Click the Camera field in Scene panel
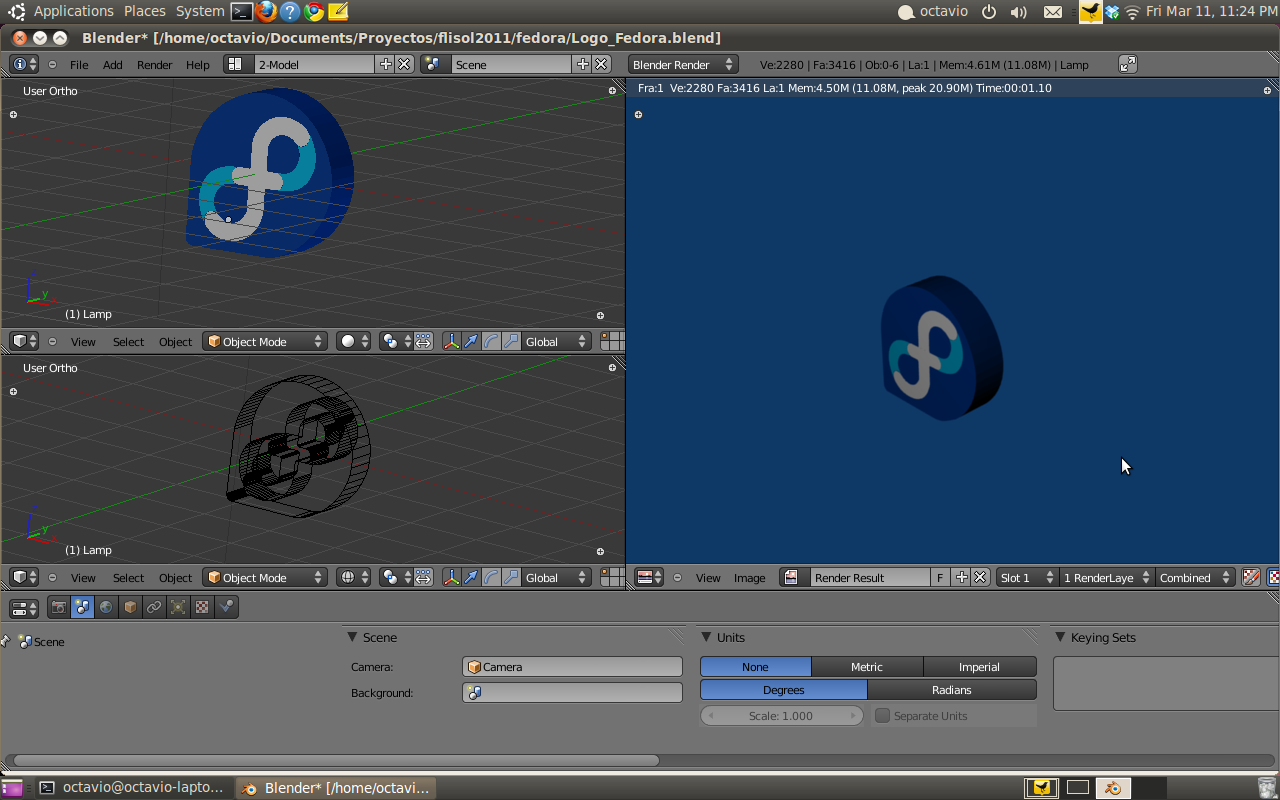Viewport: 1280px width, 800px height. (x=572, y=667)
